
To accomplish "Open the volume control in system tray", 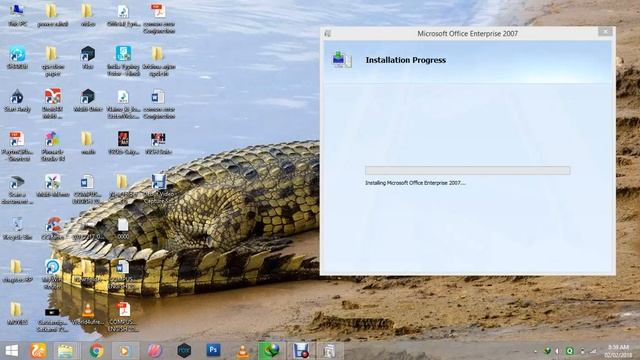I will [x=557, y=351].
